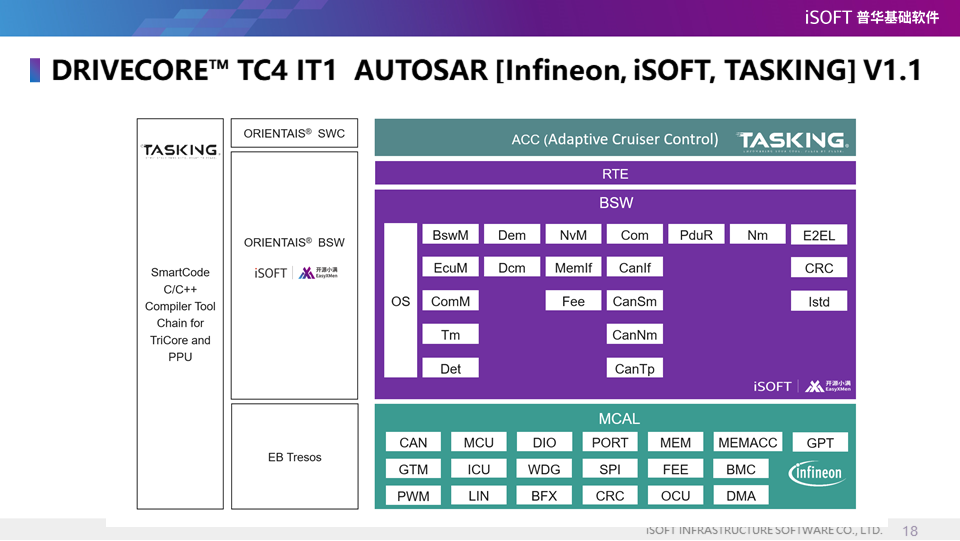Select the MemIf module box

[573, 267]
